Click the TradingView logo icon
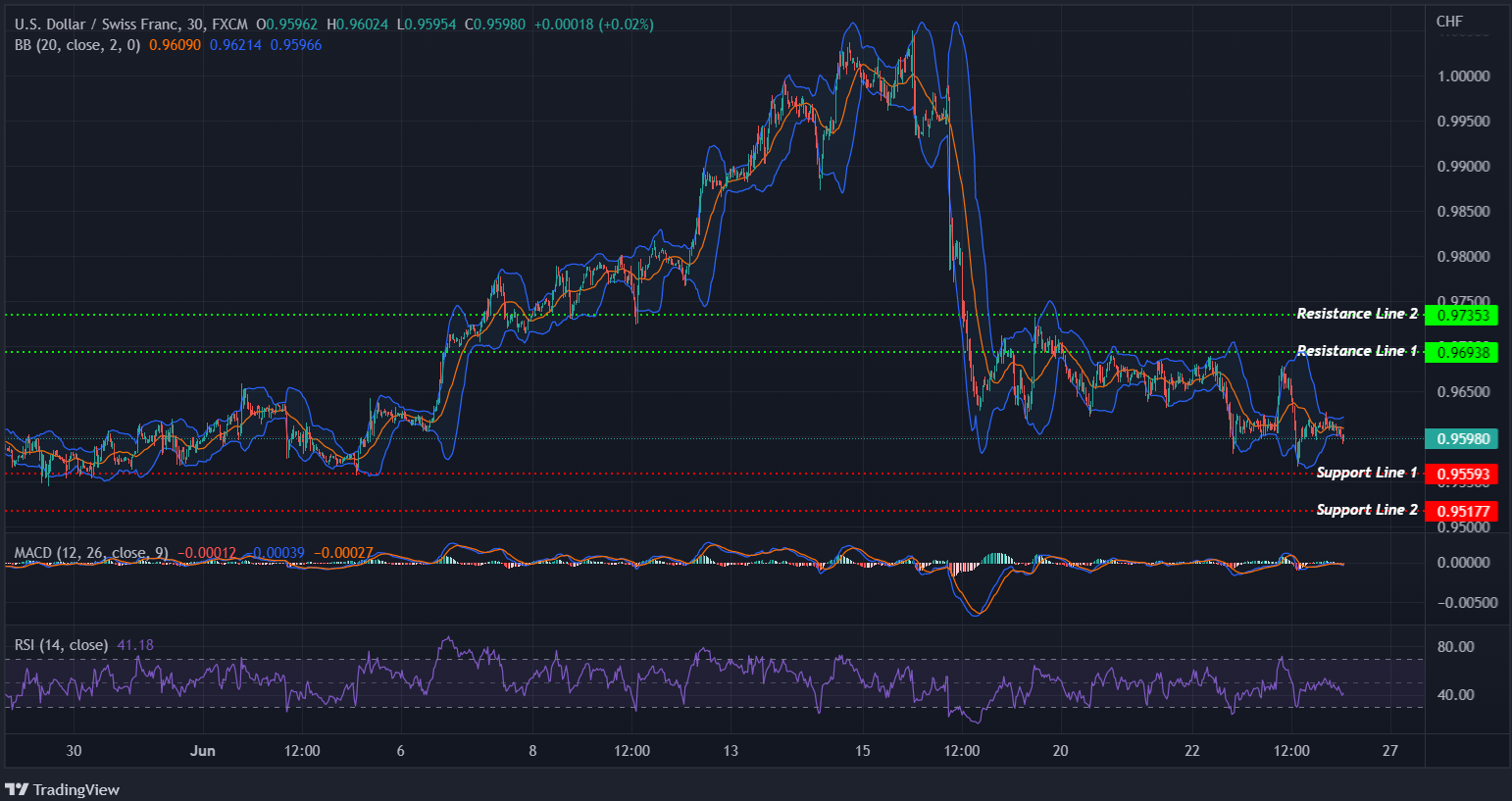 tap(17, 789)
